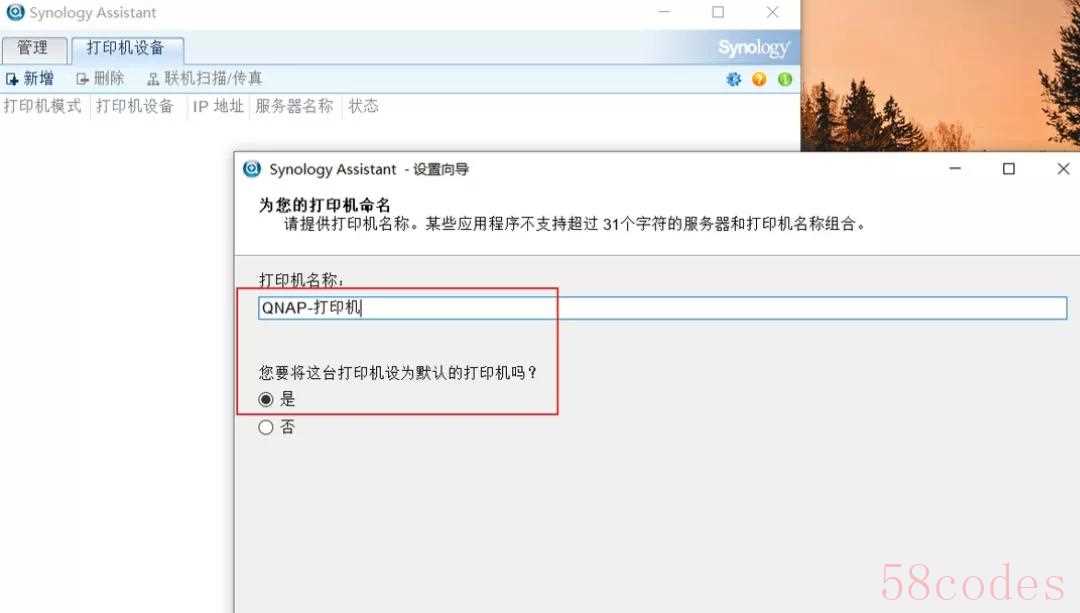
Task: Open settings via the blue gear icon
Action: [734, 79]
